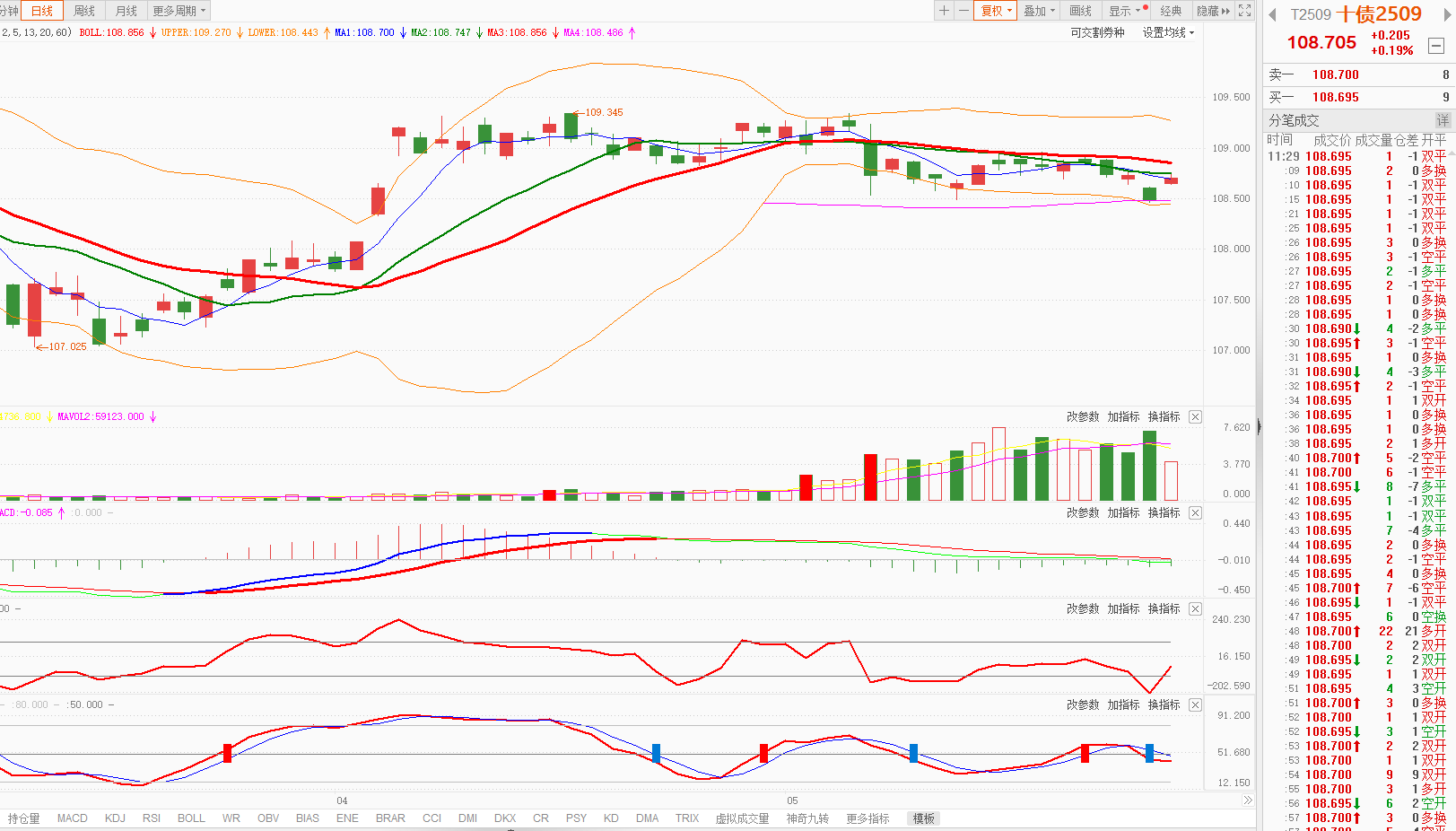Screen dimensions: 1456x831
Task: Click the zoom-out minus icon in the top toolbar
Action: tap(963, 11)
